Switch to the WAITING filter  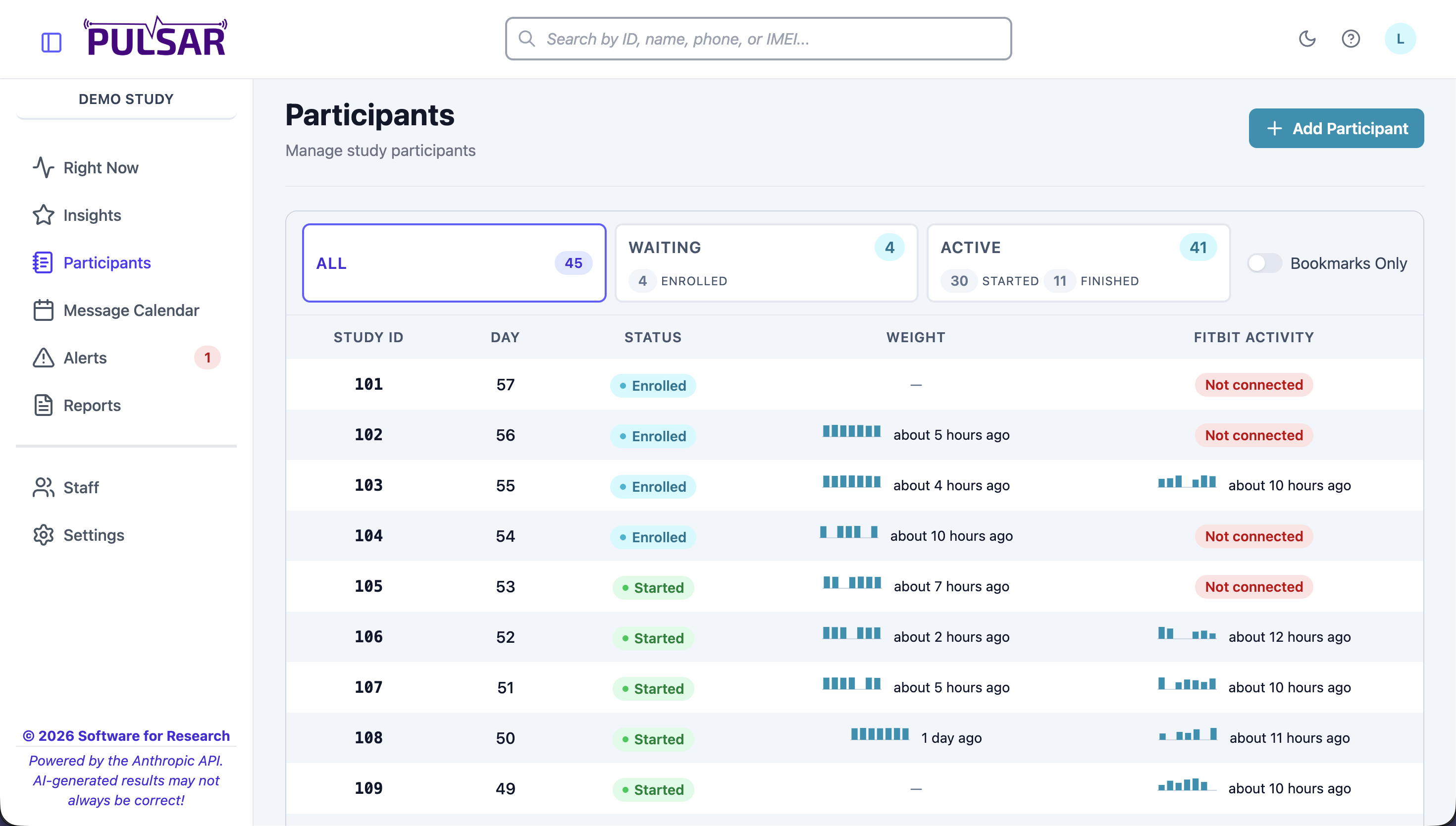[x=766, y=262]
